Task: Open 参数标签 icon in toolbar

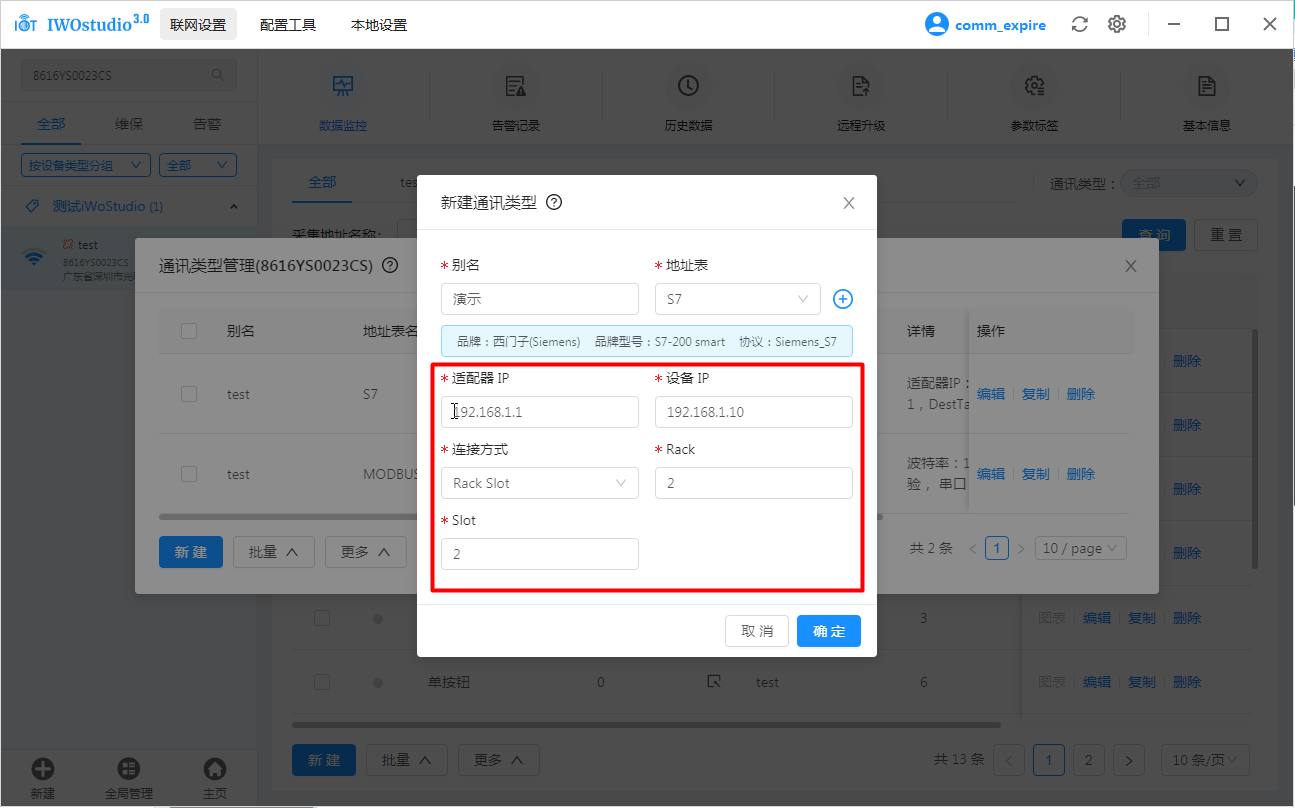Action: coord(1034,87)
